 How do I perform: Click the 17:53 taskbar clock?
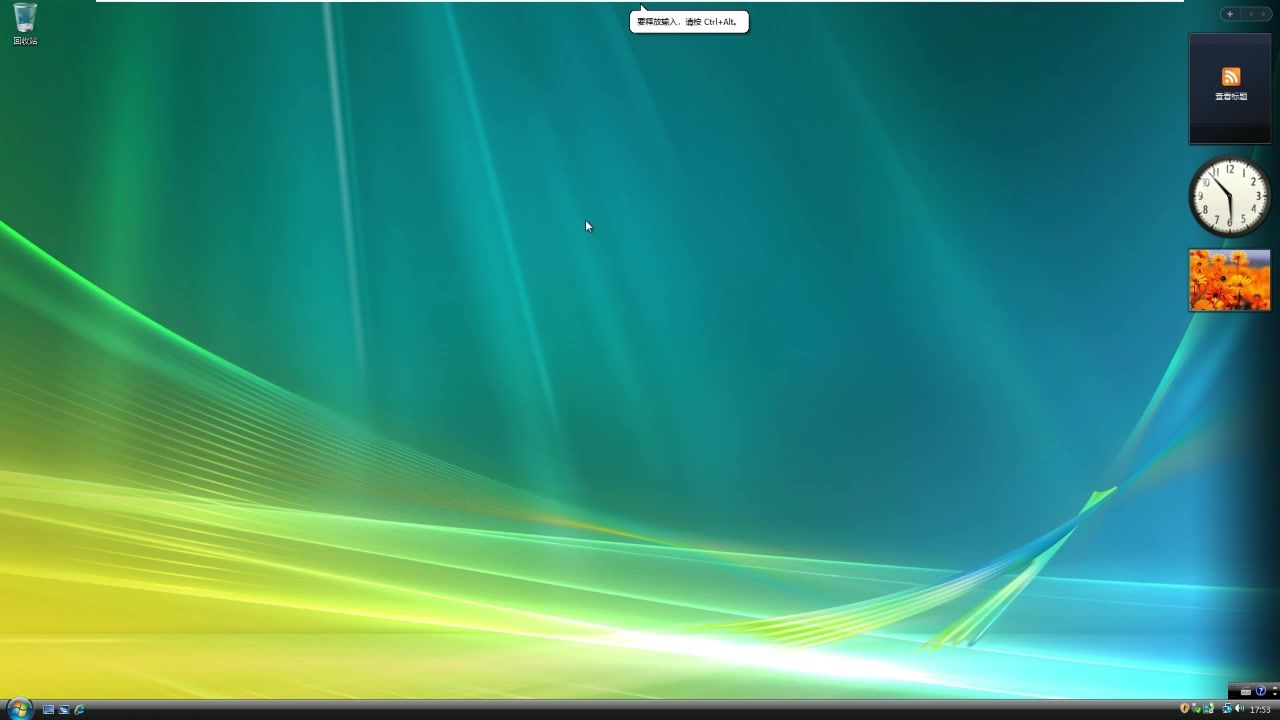(1260, 710)
